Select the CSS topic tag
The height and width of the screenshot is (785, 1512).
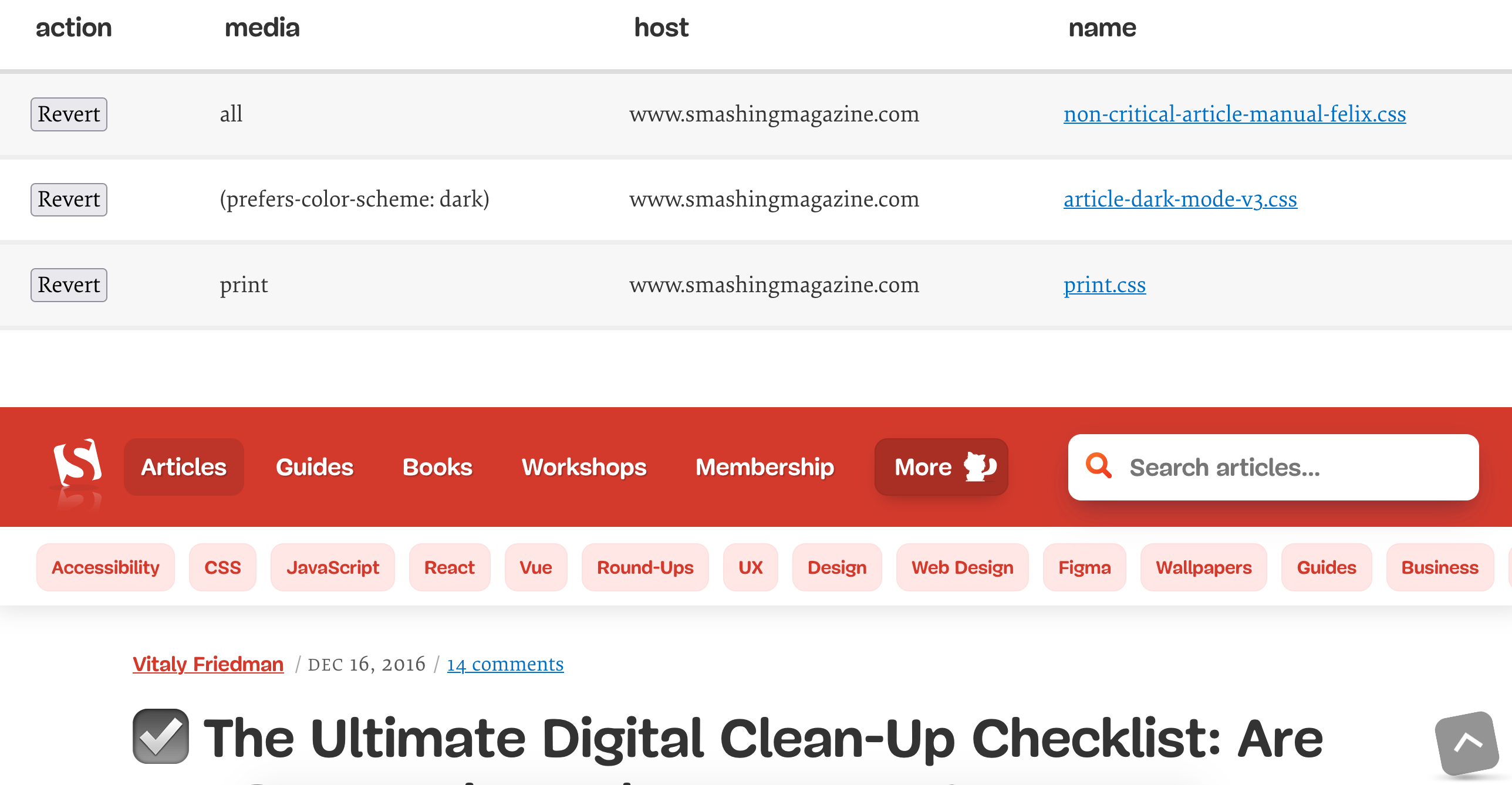[222, 567]
